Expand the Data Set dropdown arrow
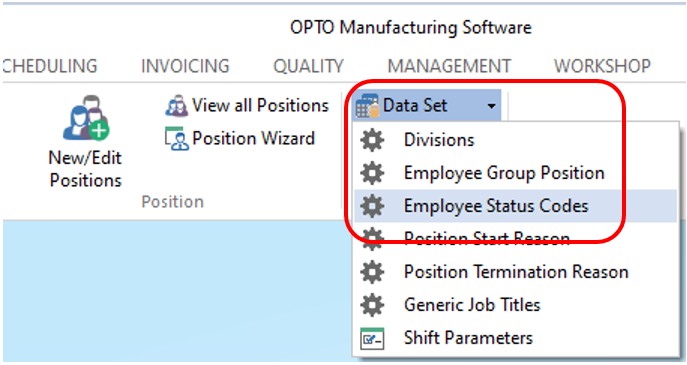The width and height of the screenshot is (687, 365). click(492, 106)
